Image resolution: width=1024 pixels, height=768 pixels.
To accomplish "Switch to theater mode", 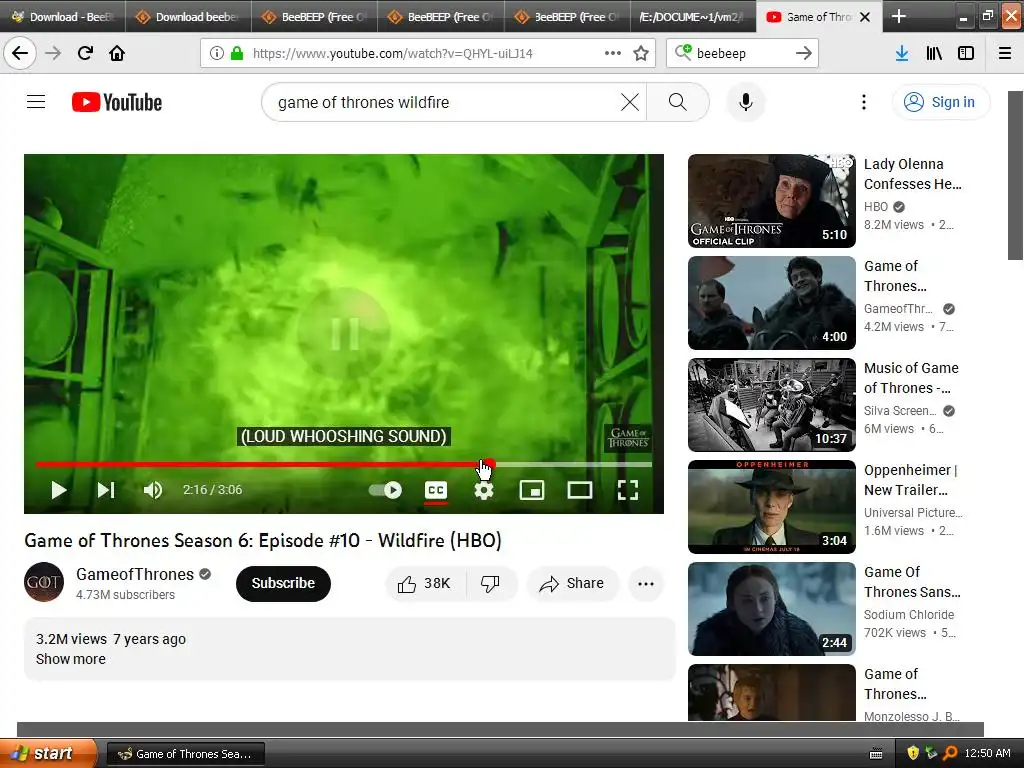I will [579, 490].
